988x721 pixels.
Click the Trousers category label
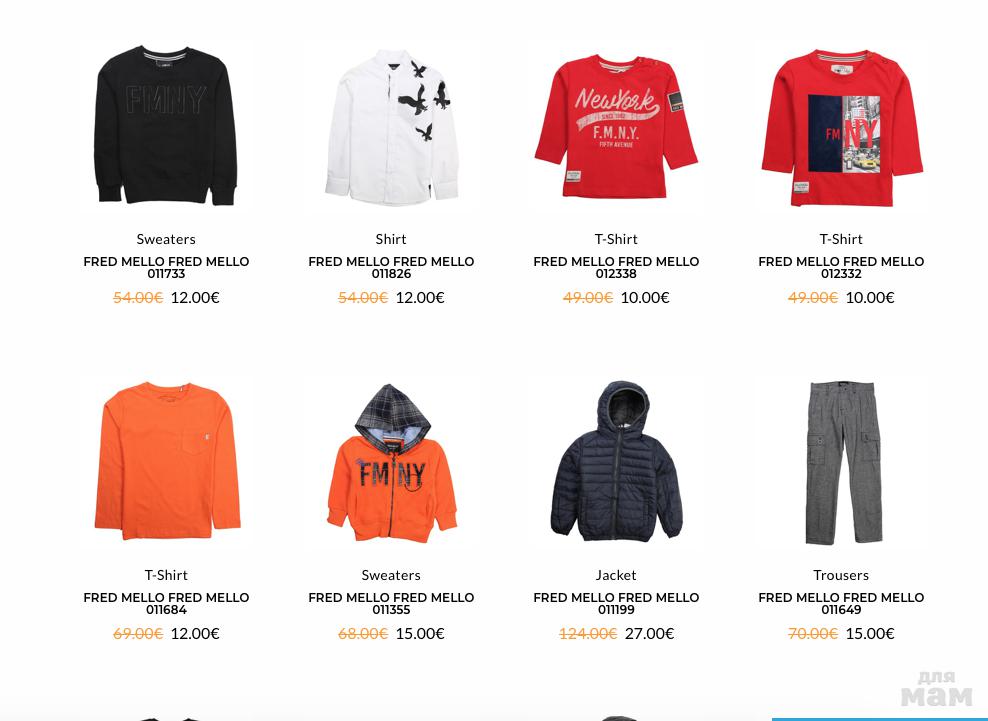click(841, 575)
